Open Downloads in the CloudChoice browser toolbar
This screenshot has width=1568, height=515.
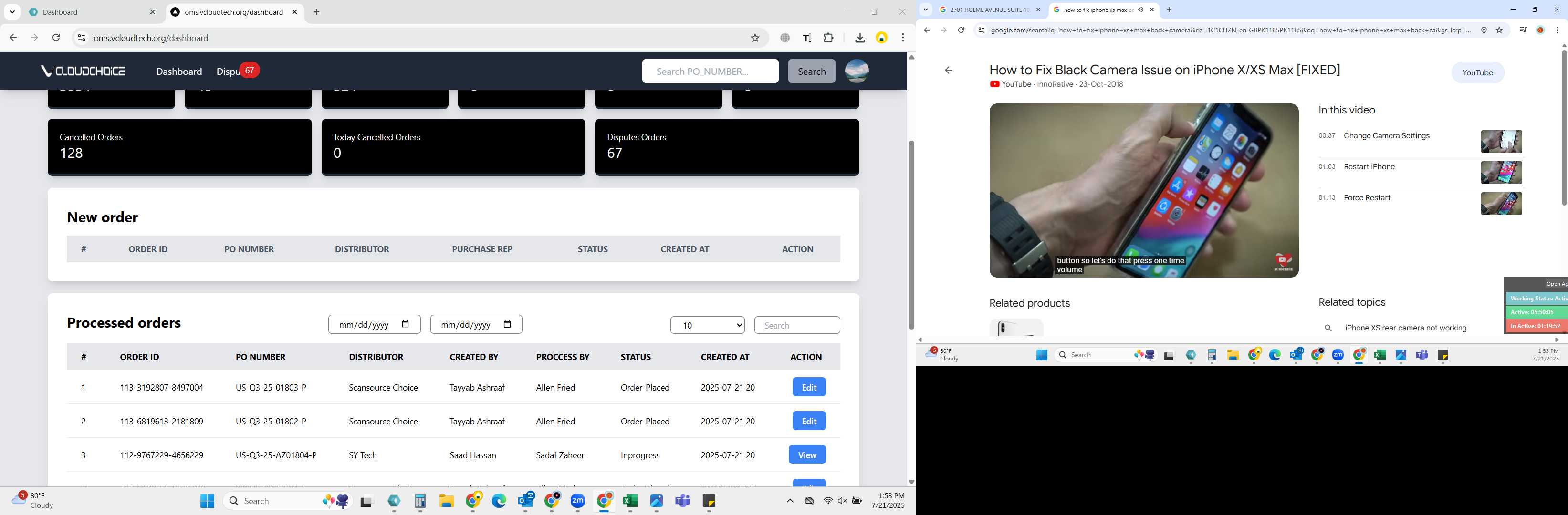[859, 38]
